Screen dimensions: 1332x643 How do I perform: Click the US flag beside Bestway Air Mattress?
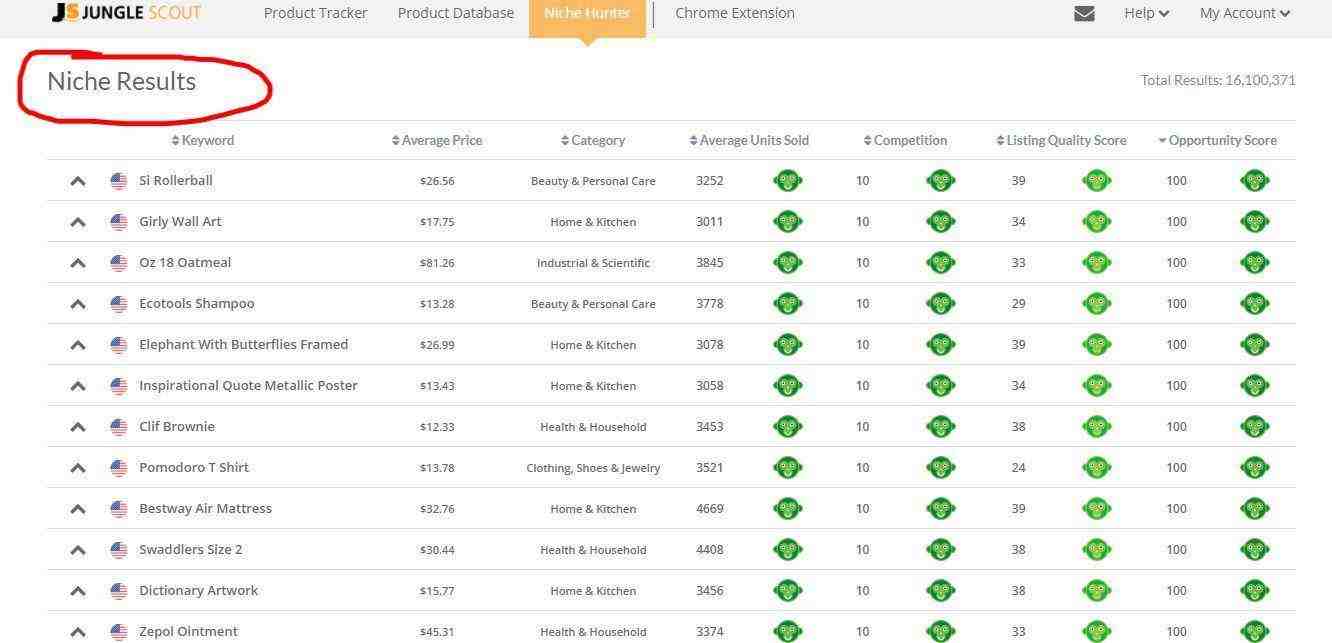click(119, 509)
